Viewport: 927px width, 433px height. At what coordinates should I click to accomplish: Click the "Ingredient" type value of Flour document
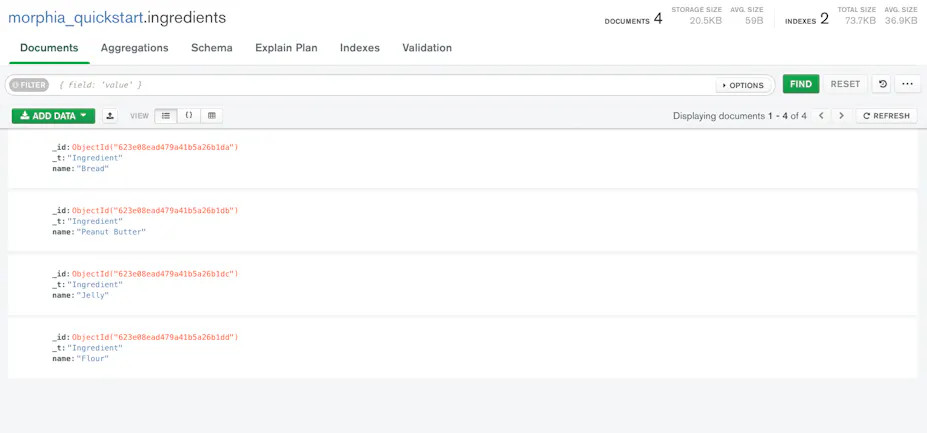(x=95, y=348)
